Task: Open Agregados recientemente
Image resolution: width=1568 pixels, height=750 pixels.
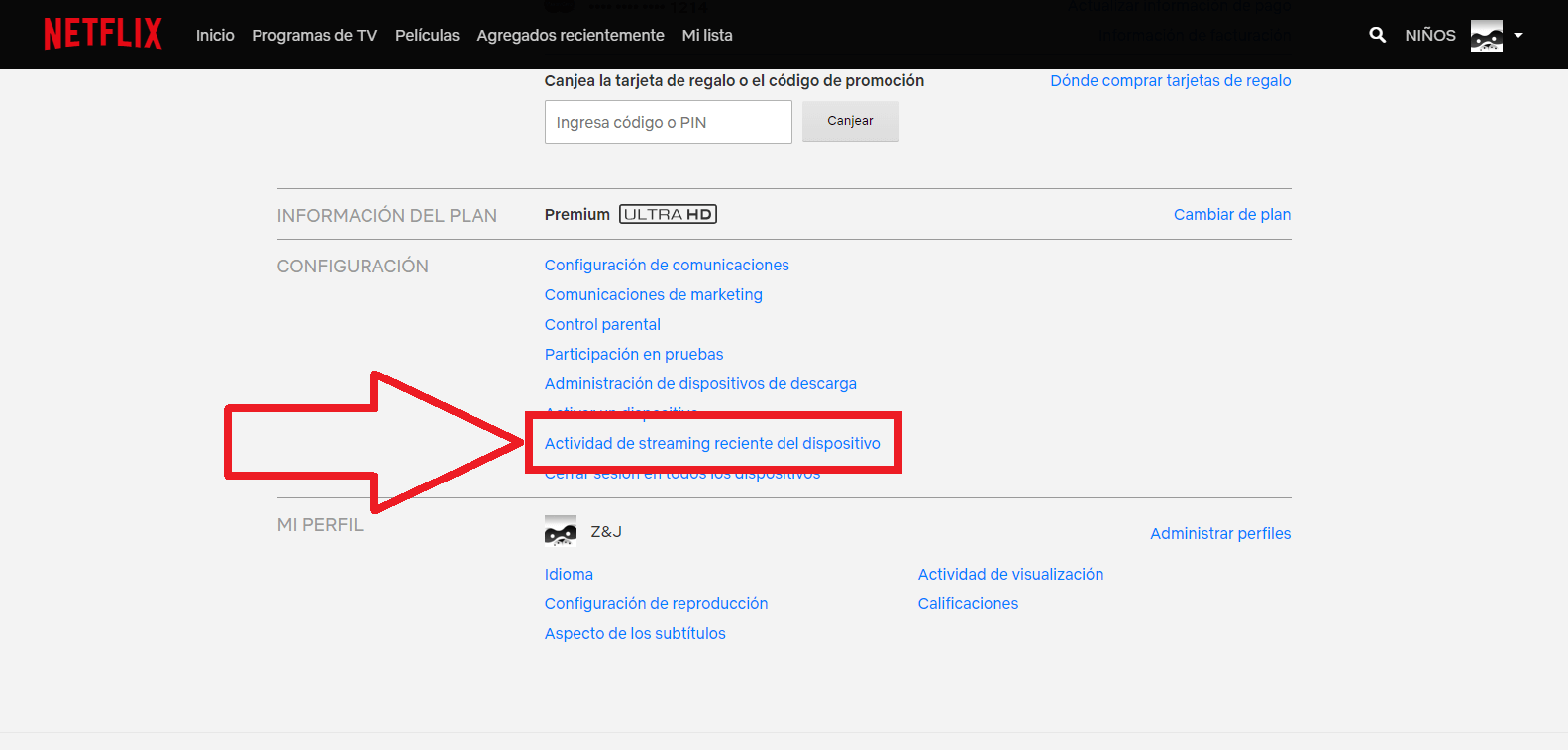Action: pyautogui.click(x=571, y=35)
